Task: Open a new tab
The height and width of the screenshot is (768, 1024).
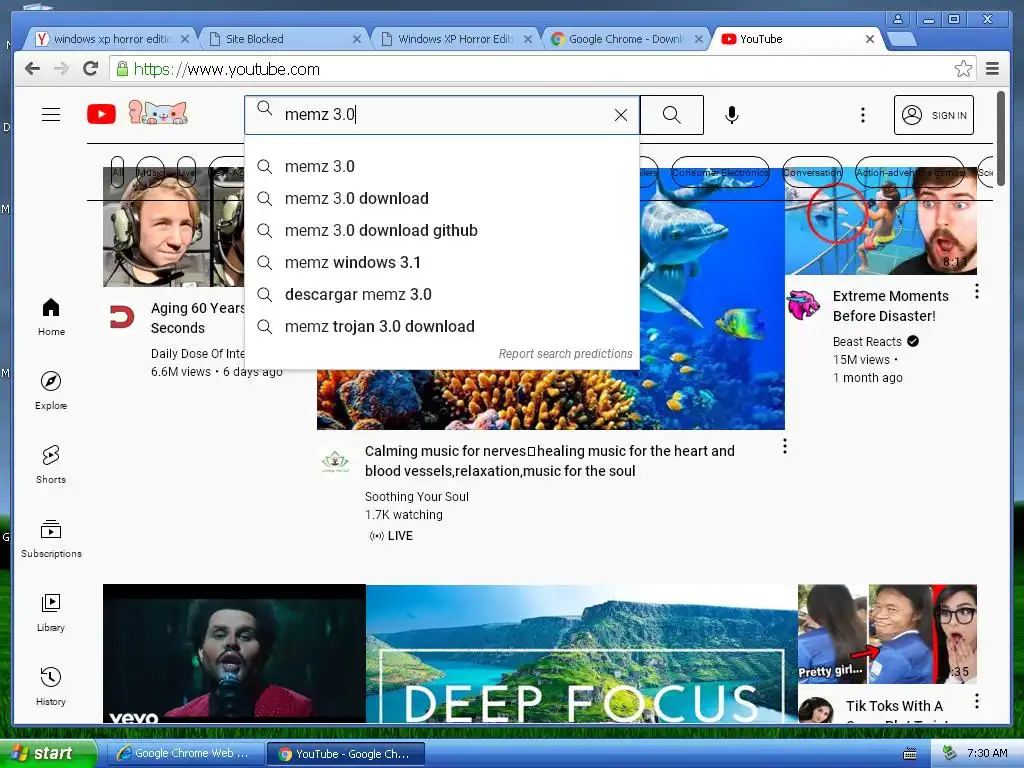Action: tap(901, 40)
